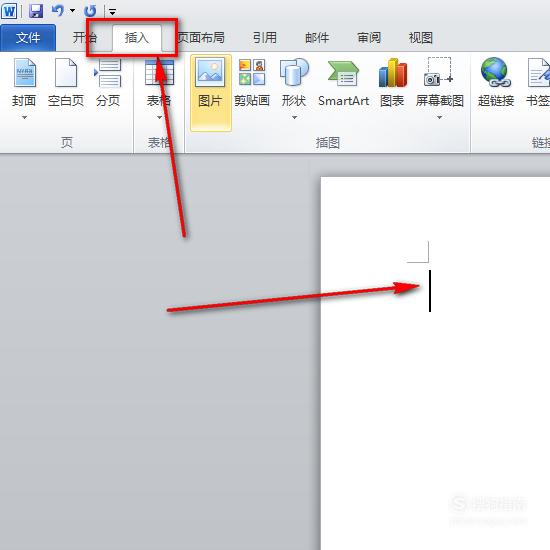Insert a hyperlink with 超链接
This screenshot has height=550, width=550.
click(x=496, y=83)
